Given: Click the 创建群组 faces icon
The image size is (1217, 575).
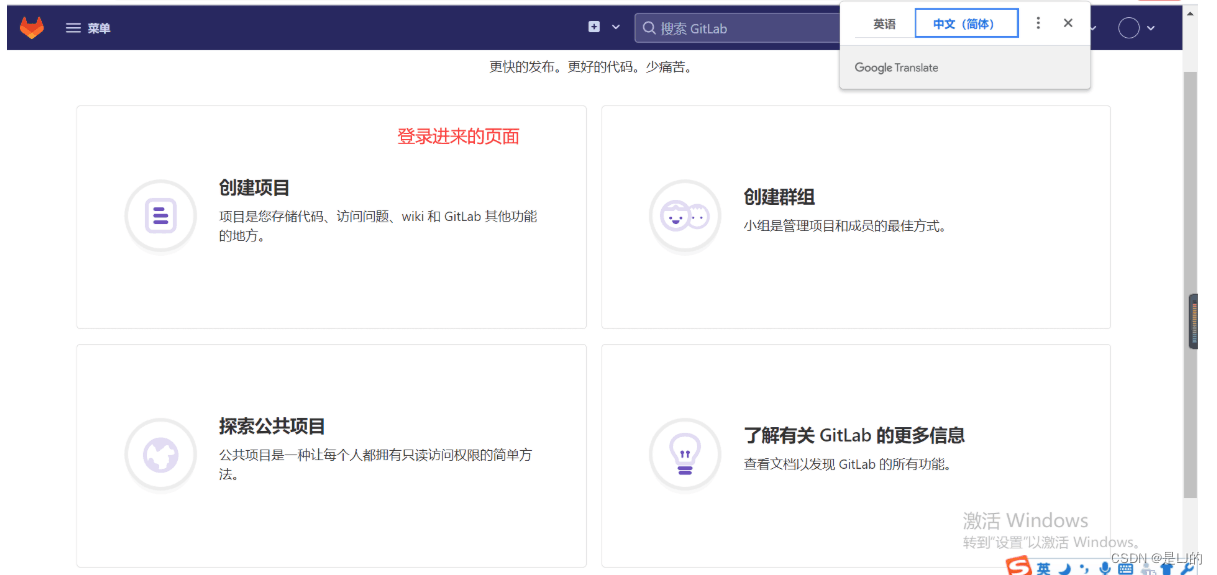Looking at the screenshot, I should point(685,216).
